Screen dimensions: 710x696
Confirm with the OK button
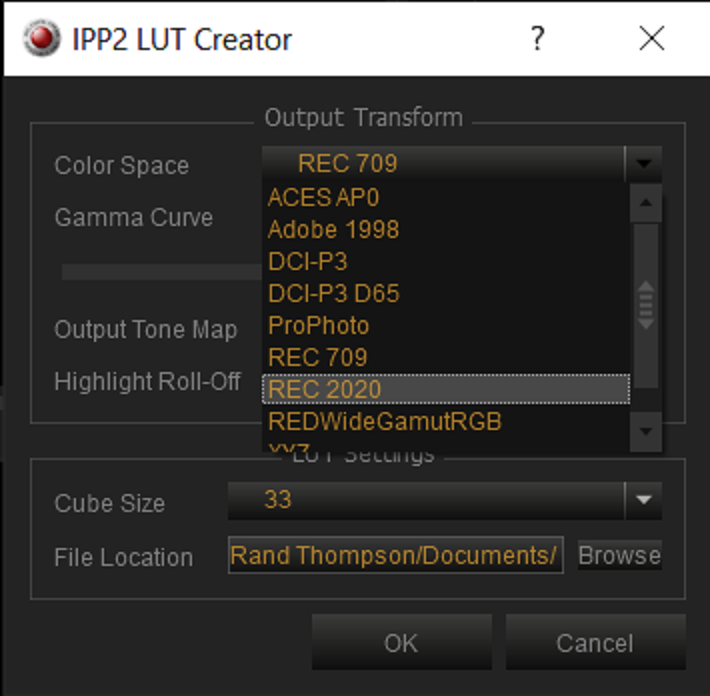point(402,642)
